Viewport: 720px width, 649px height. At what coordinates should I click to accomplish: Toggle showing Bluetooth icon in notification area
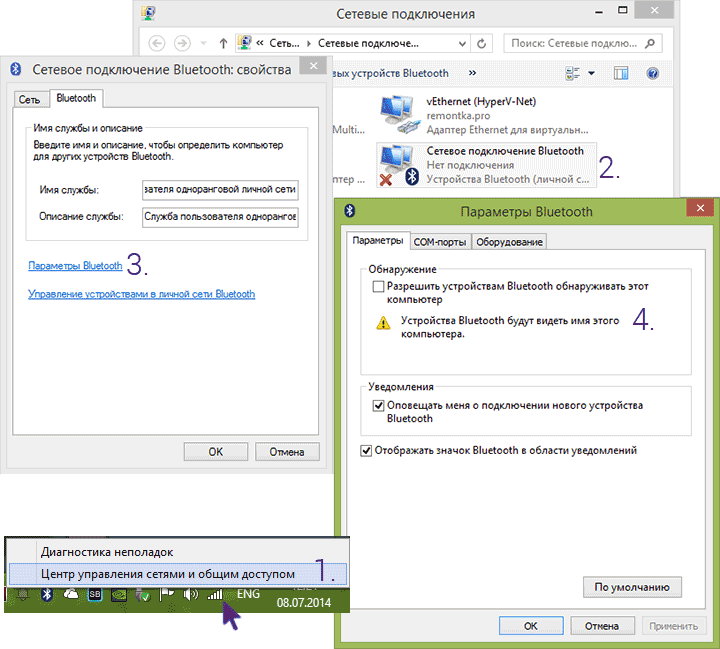coord(366,451)
